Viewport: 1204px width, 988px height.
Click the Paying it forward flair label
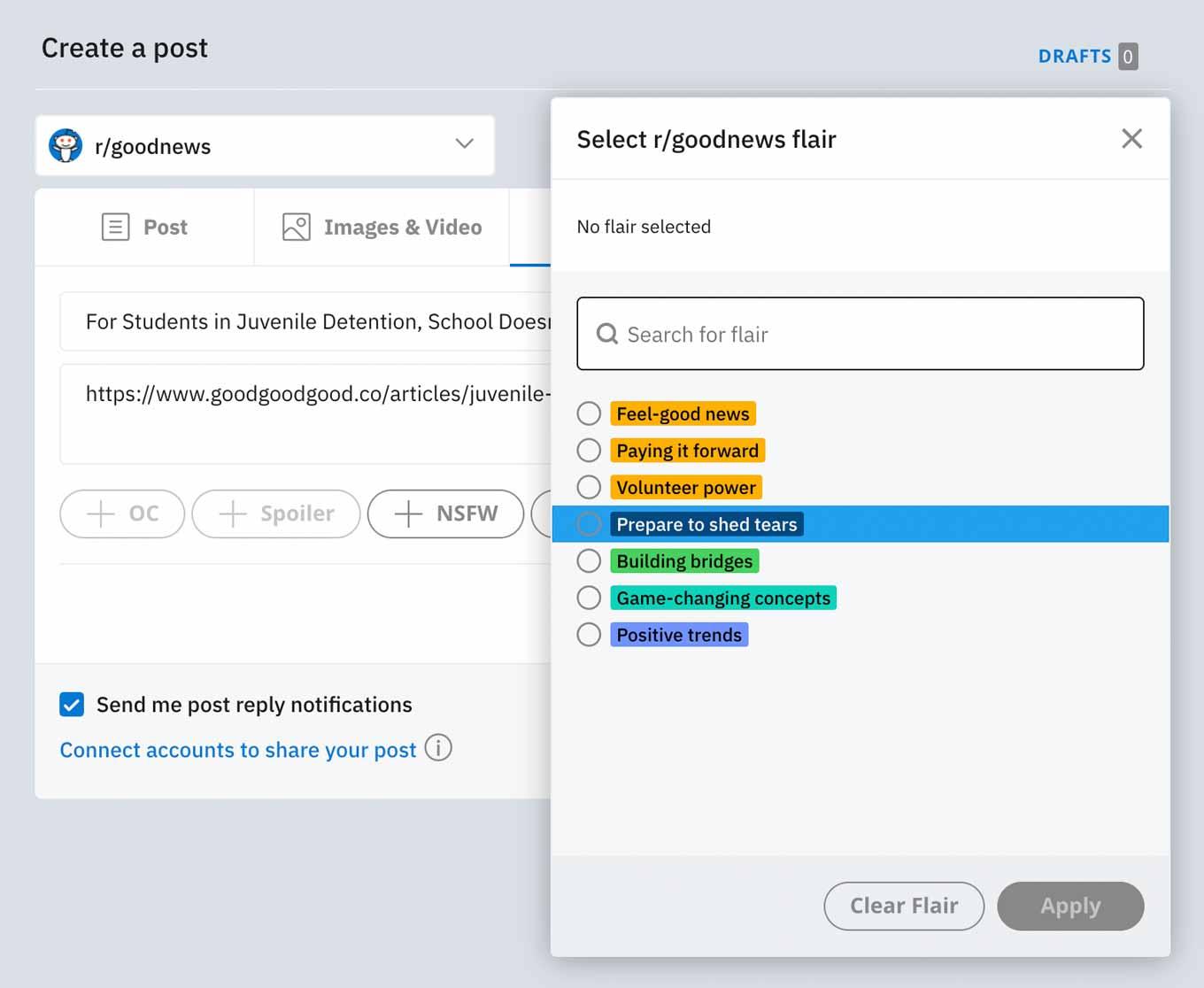point(687,451)
